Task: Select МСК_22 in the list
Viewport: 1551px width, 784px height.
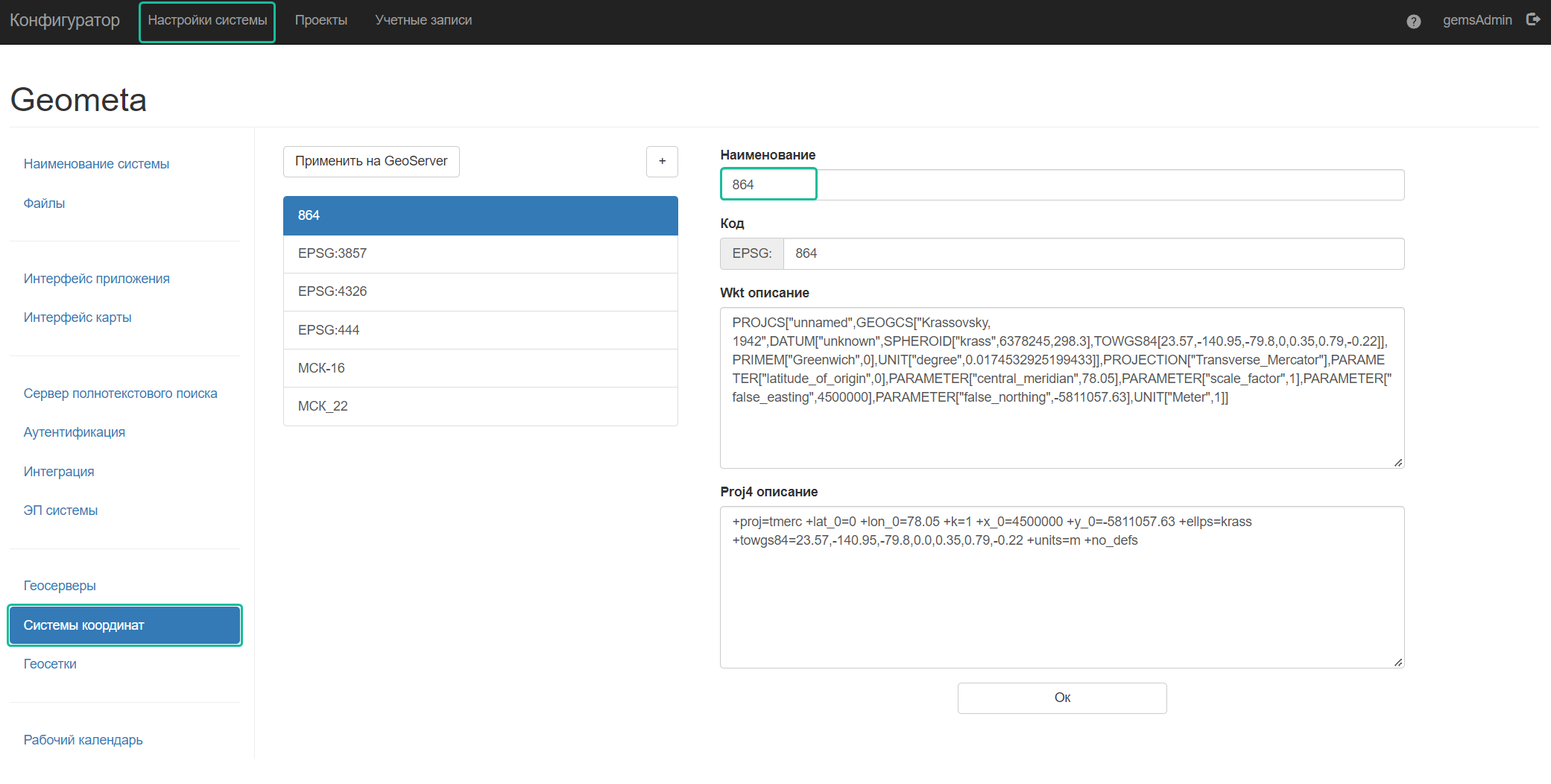Action: [481, 406]
